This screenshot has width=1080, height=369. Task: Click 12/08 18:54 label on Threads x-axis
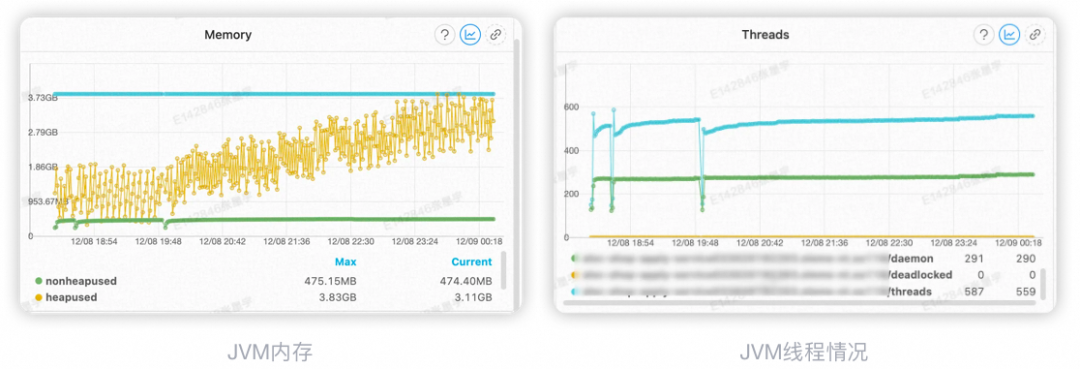630,243
